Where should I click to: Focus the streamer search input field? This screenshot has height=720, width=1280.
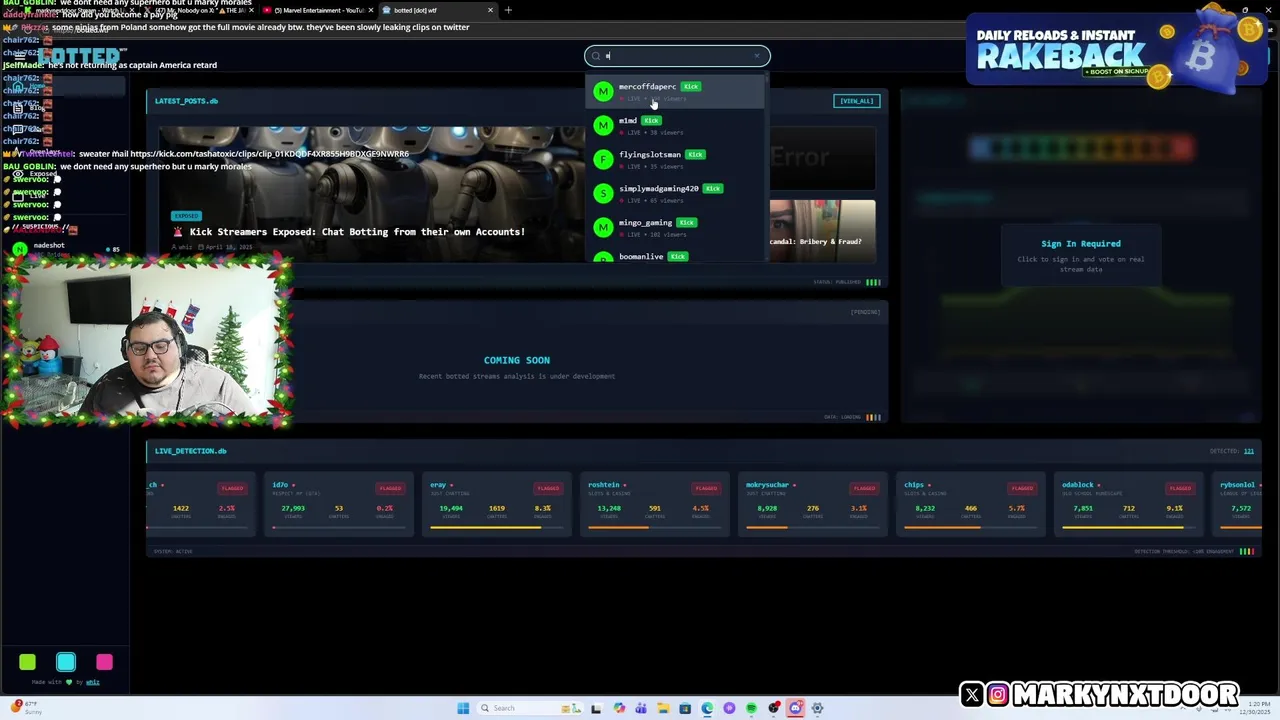click(678, 56)
